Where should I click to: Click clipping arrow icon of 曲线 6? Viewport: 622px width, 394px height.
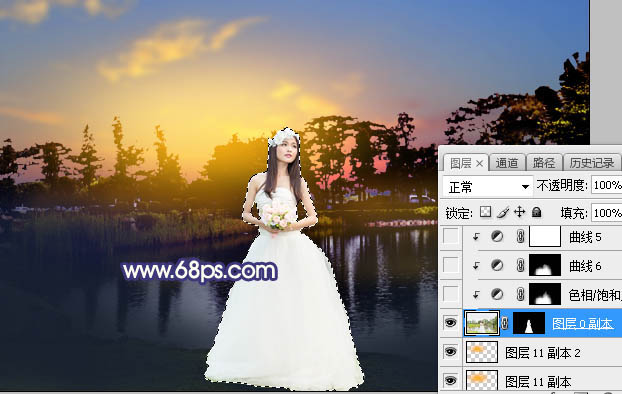point(476,266)
